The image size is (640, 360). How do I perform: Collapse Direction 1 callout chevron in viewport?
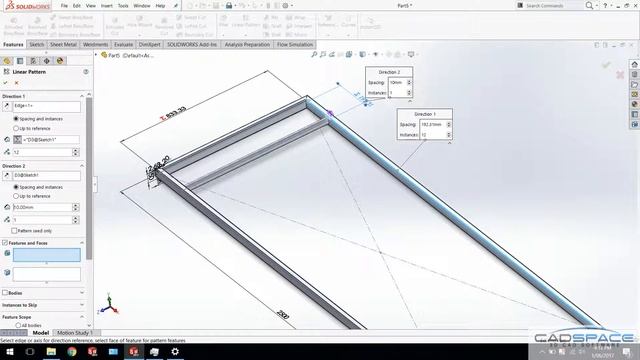449,143
